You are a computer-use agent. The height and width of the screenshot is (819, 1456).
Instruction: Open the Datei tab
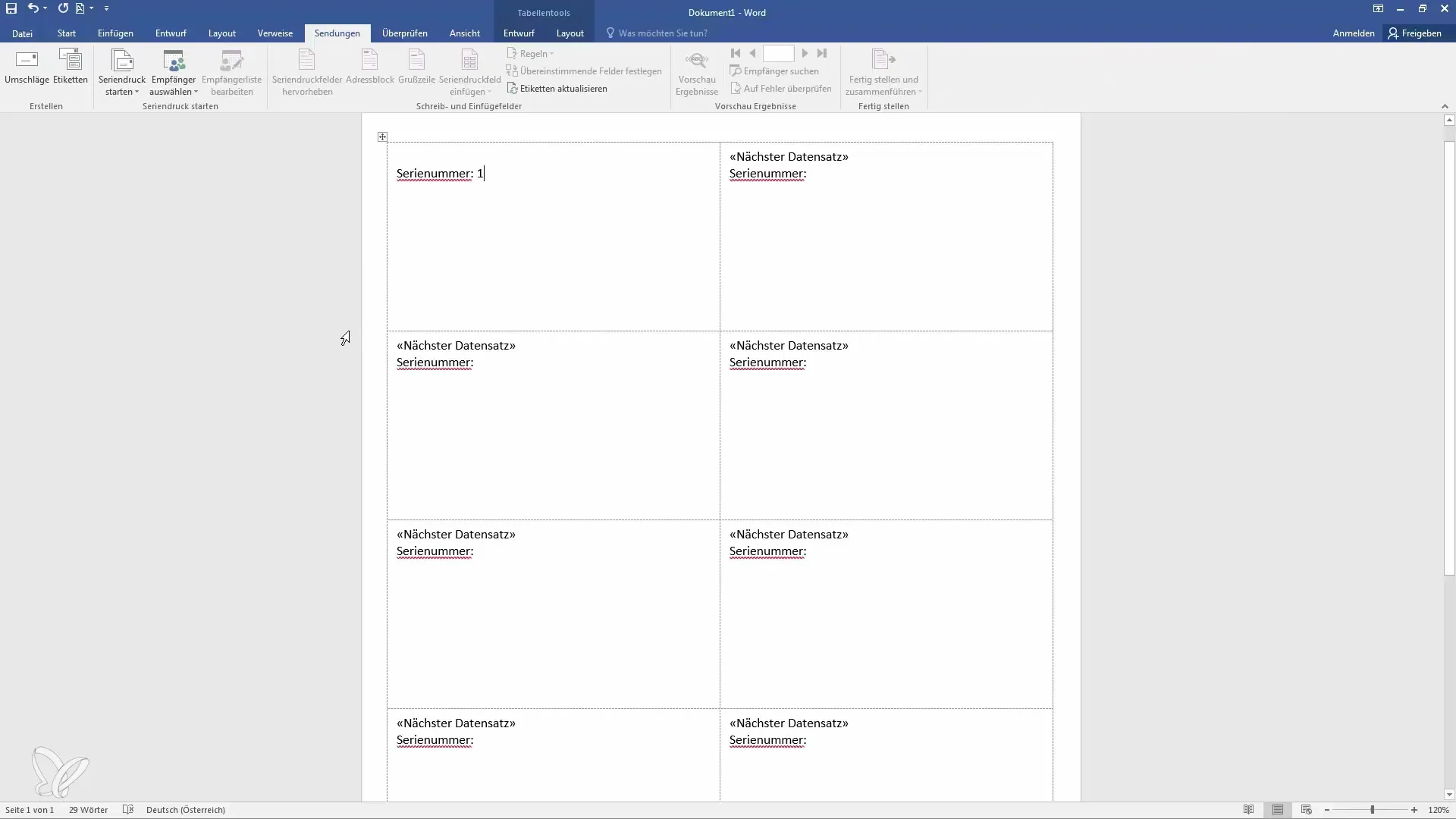(x=22, y=33)
